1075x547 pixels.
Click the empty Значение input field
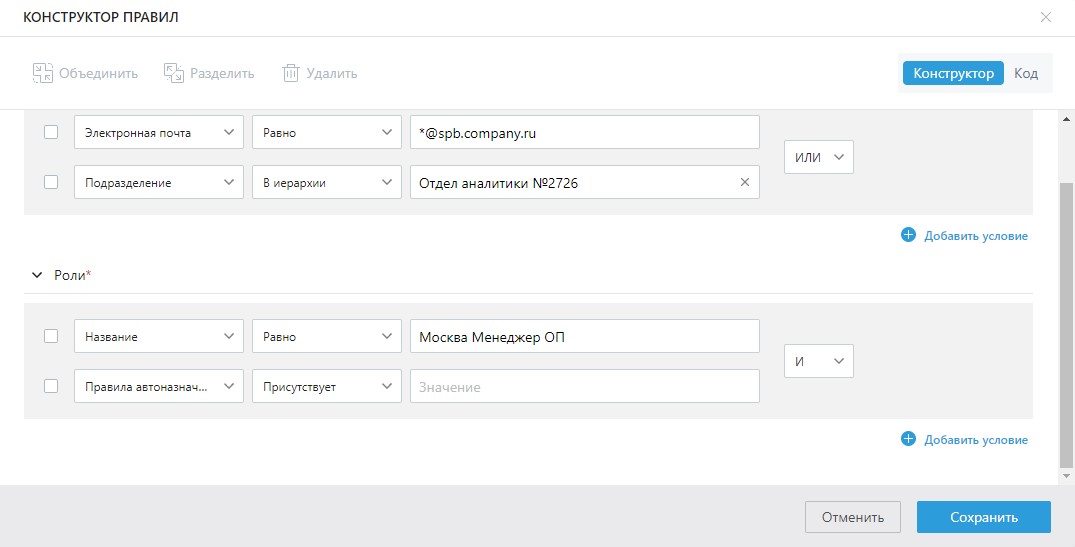coord(584,387)
